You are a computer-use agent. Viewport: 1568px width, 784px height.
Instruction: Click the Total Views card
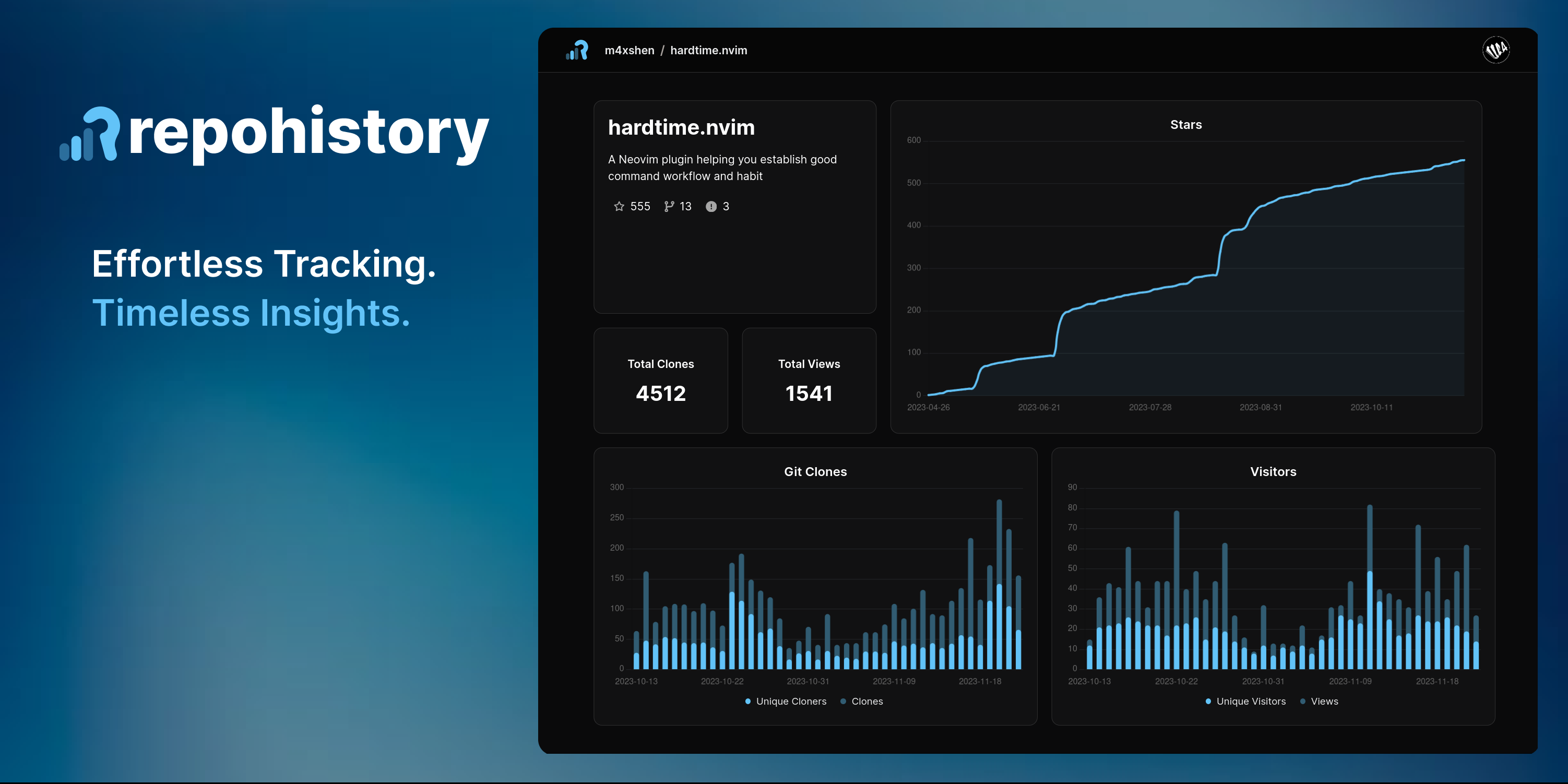coord(809,381)
